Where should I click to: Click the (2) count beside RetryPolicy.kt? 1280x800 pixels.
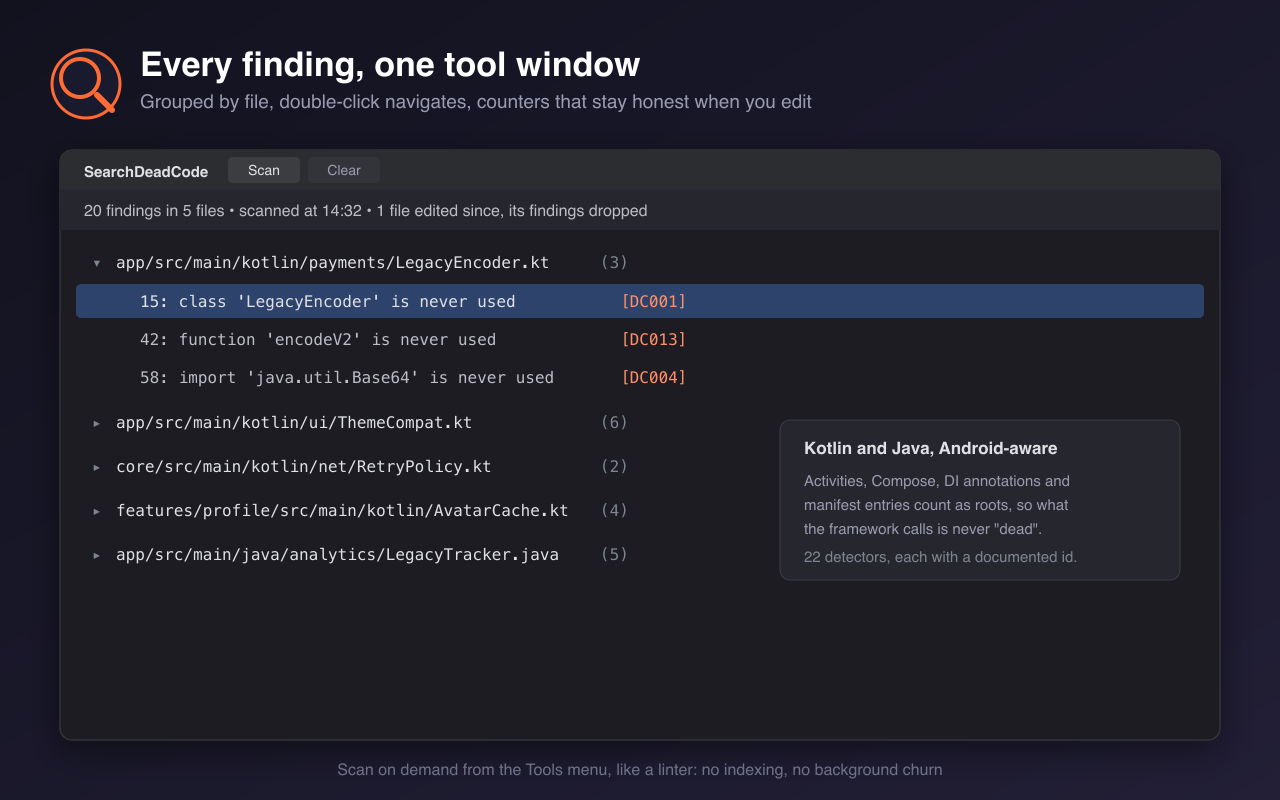coord(614,466)
